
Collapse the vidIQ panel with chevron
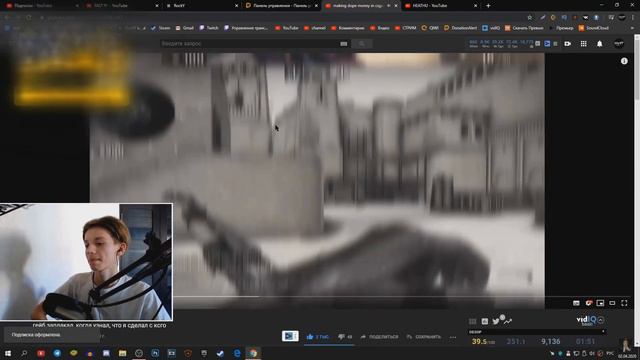(601, 320)
